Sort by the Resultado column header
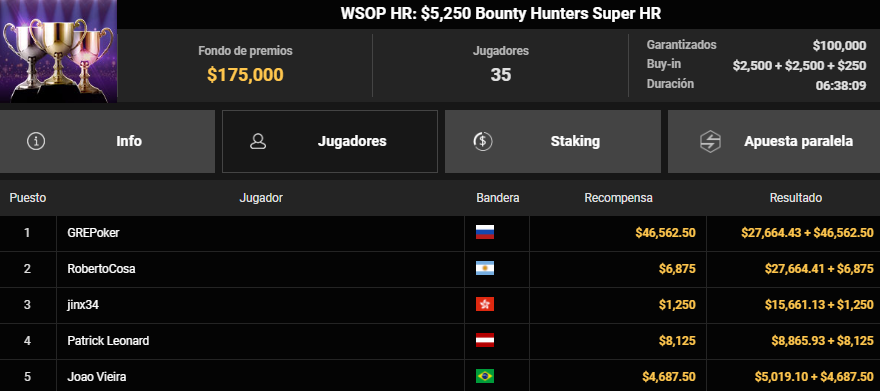The image size is (880, 391). tap(796, 198)
